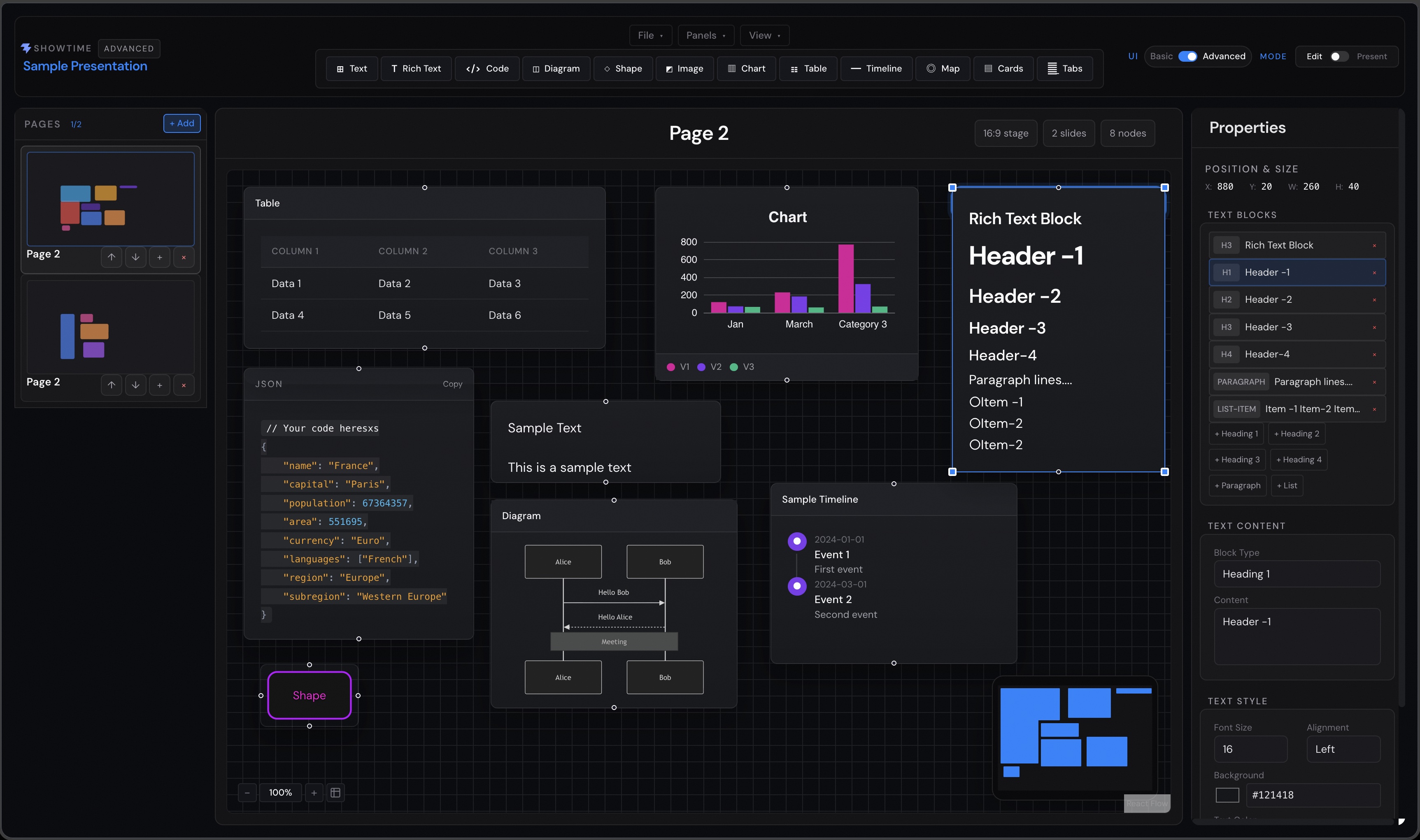Remove the H1 Header -1 block
Image resolution: width=1420 pixels, height=840 pixels.
pyautogui.click(x=1374, y=272)
